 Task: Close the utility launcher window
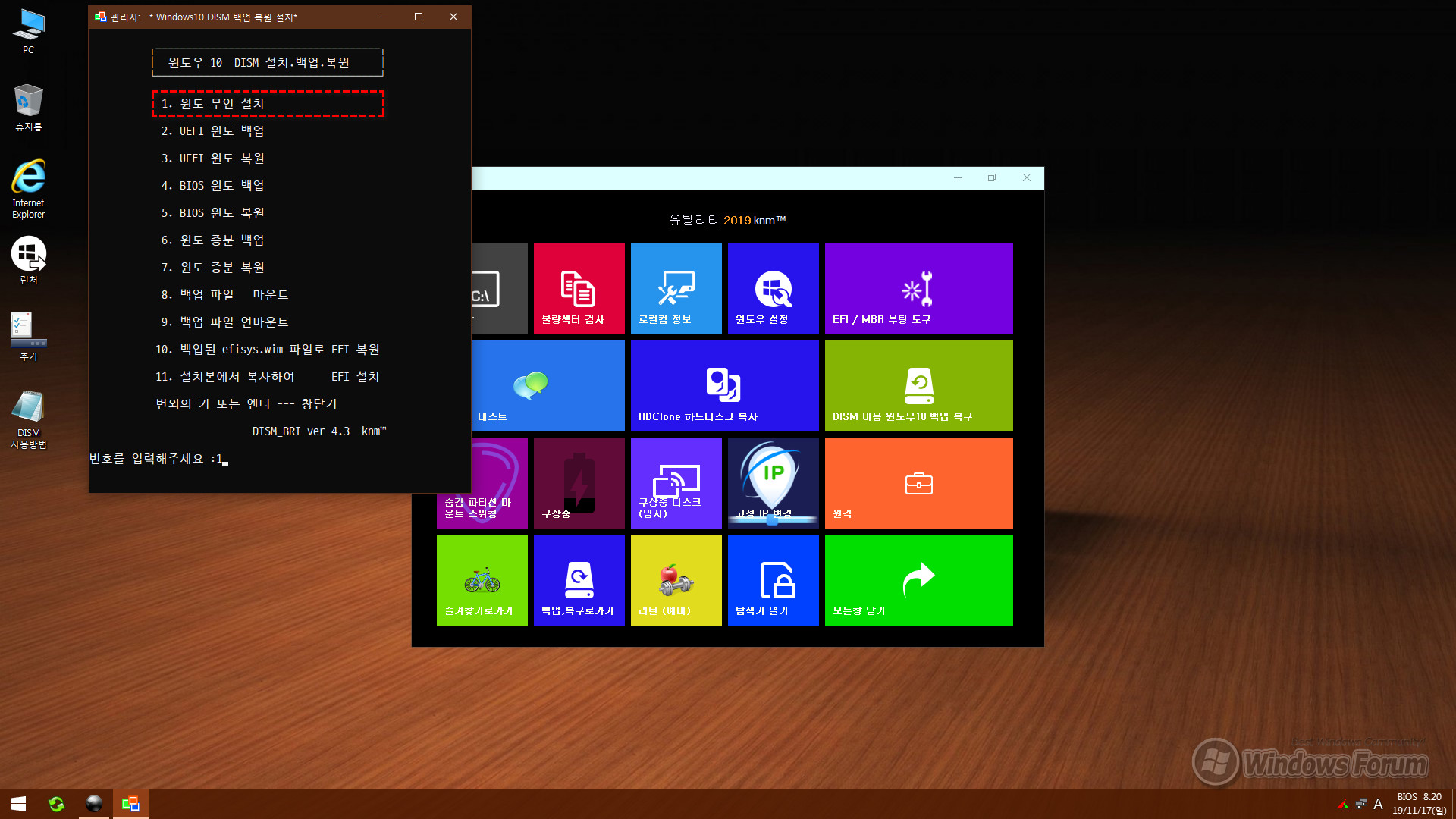(x=1026, y=177)
